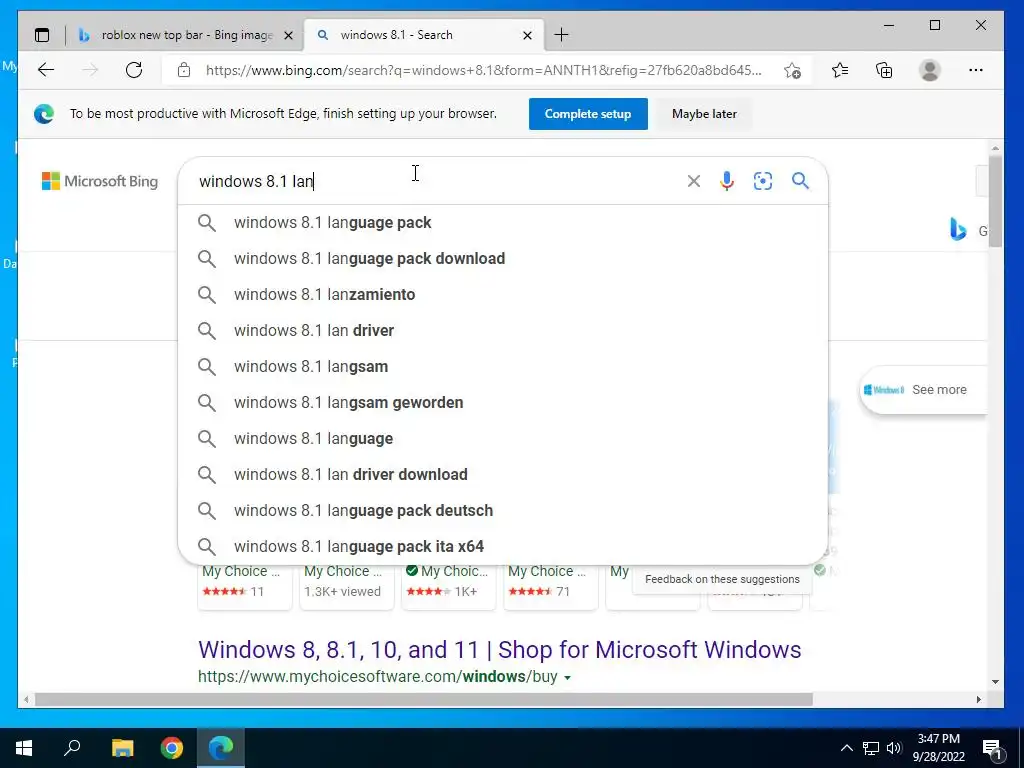Screen dimensions: 1024x768
Task: Click the vertical page scrollbar
Action: pyautogui.click(x=995, y=201)
